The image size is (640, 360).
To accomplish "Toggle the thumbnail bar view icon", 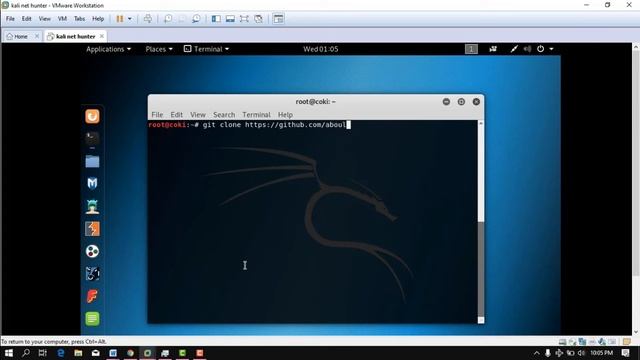I will click(x=230, y=19).
